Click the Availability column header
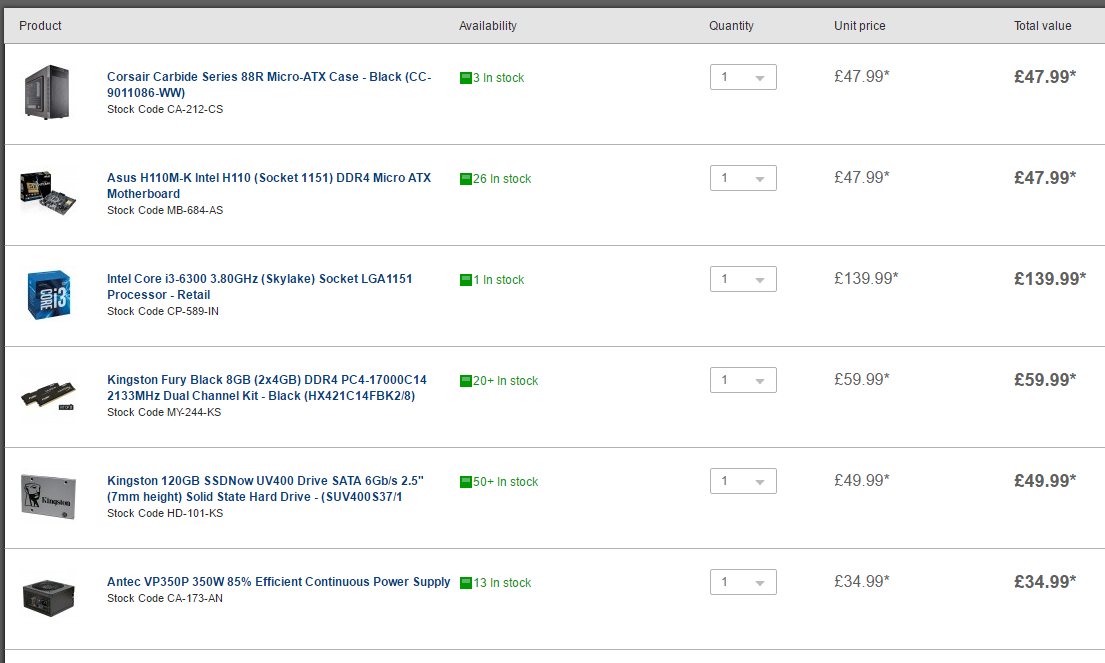Screen dimensions: 1105x663 coord(488,25)
